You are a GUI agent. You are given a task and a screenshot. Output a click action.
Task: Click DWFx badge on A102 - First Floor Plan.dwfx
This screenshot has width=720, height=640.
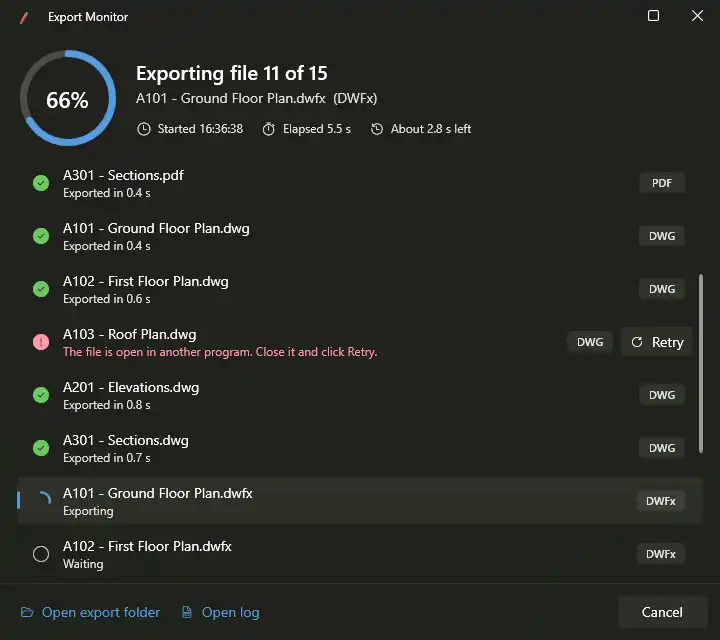[x=661, y=554]
